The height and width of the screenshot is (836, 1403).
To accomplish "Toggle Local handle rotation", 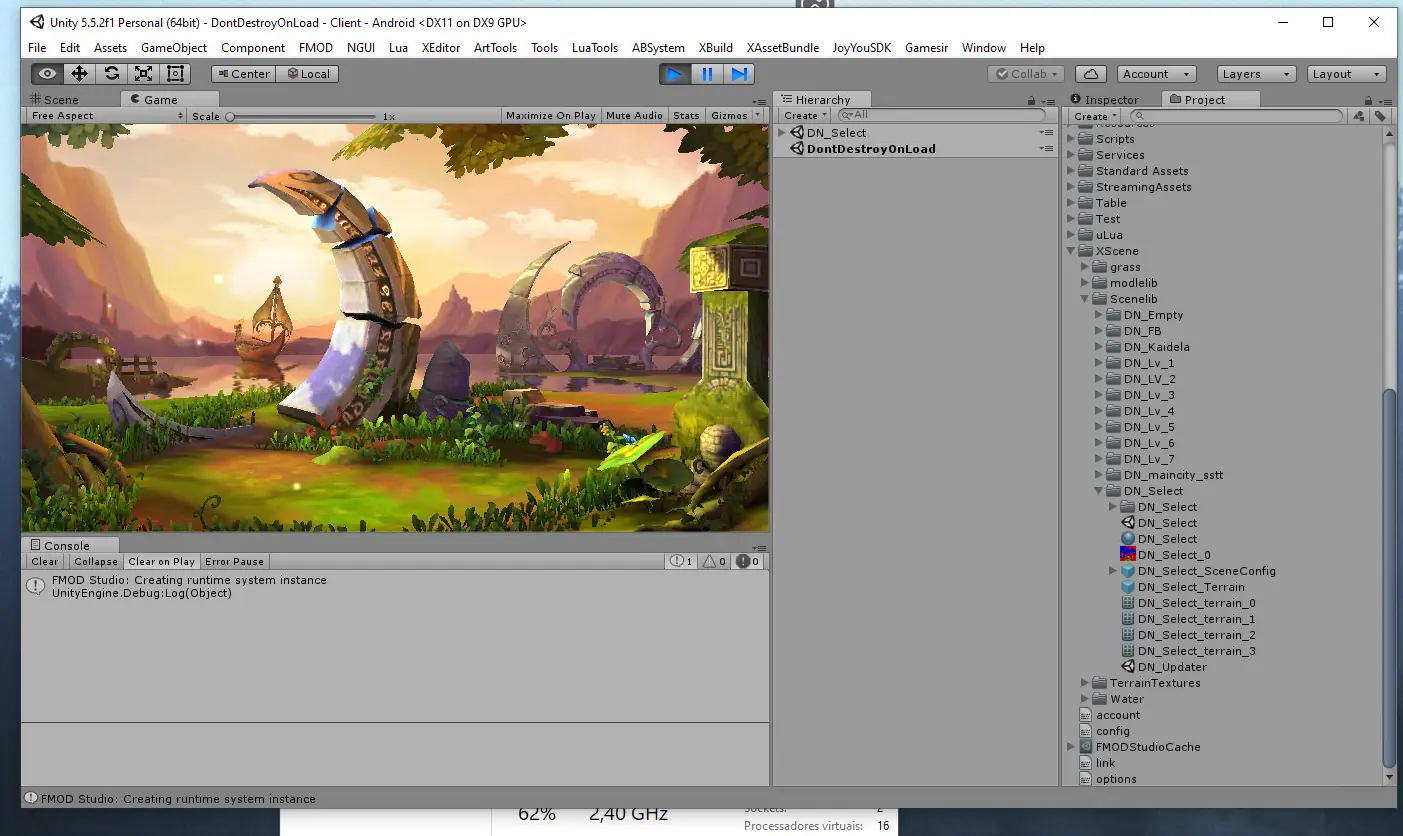I will click(308, 74).
